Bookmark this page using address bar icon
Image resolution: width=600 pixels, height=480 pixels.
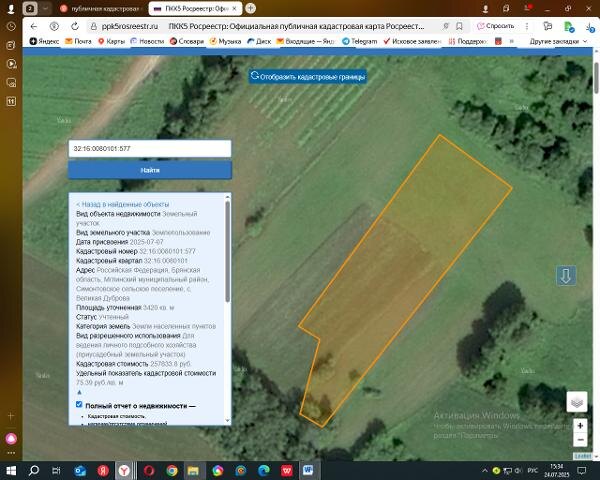[460, 26]
